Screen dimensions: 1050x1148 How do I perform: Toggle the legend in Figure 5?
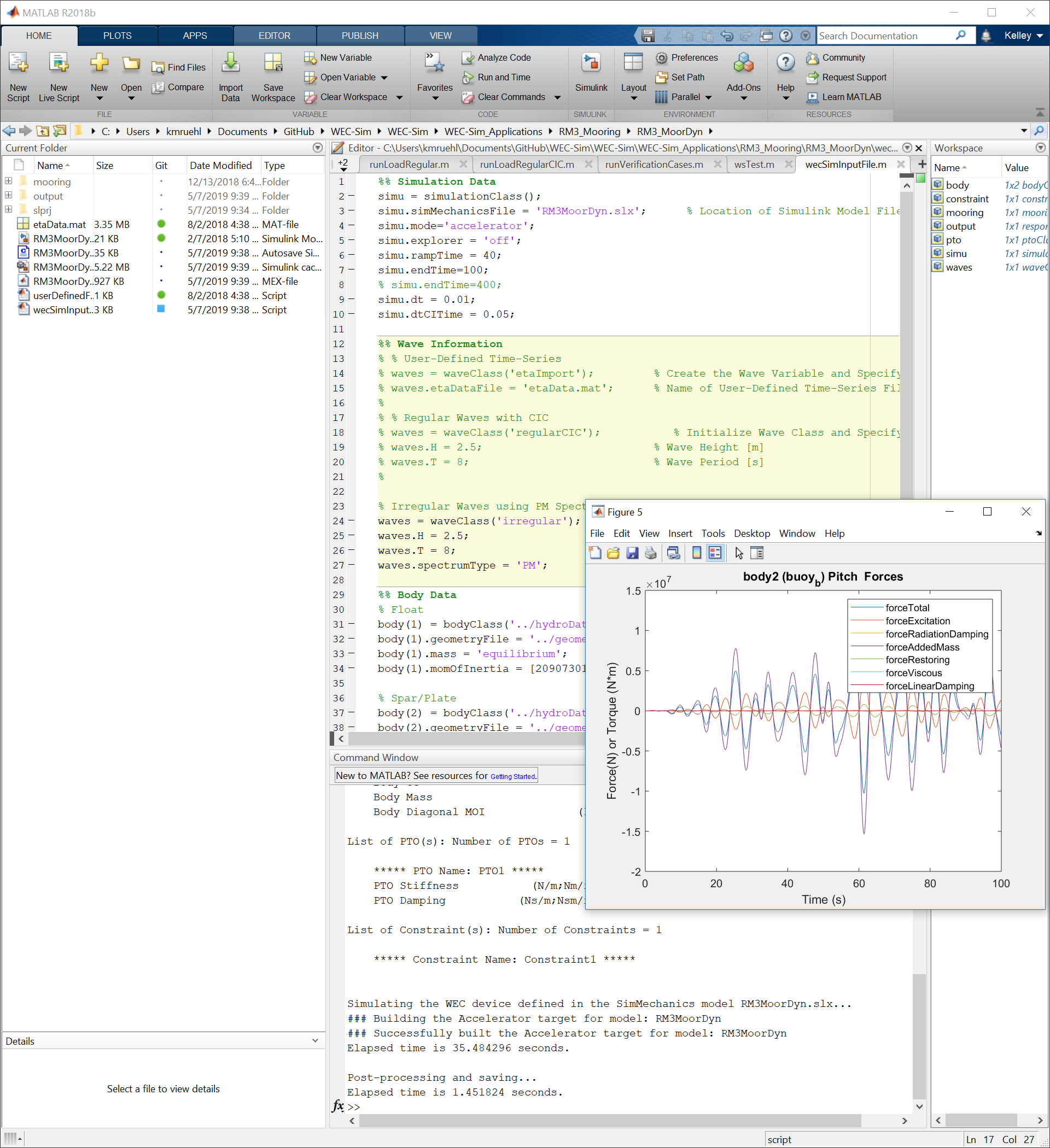coord(715,552)
